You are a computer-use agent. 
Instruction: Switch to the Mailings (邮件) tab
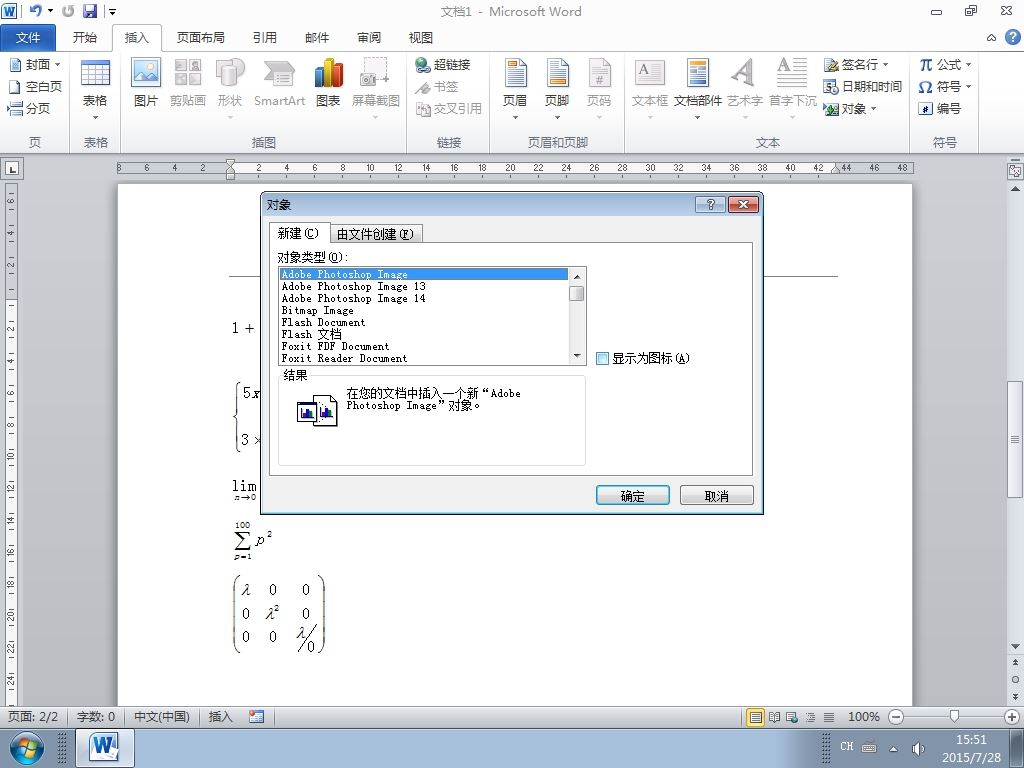(x=317, y=38)
